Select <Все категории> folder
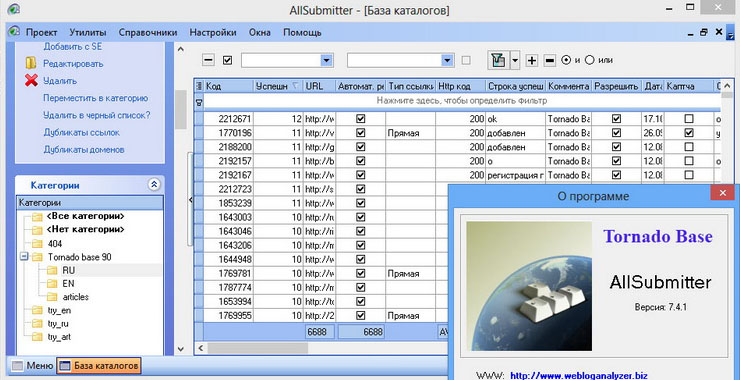This screenshot has height=380, width=740. click(x=85, y=217)
